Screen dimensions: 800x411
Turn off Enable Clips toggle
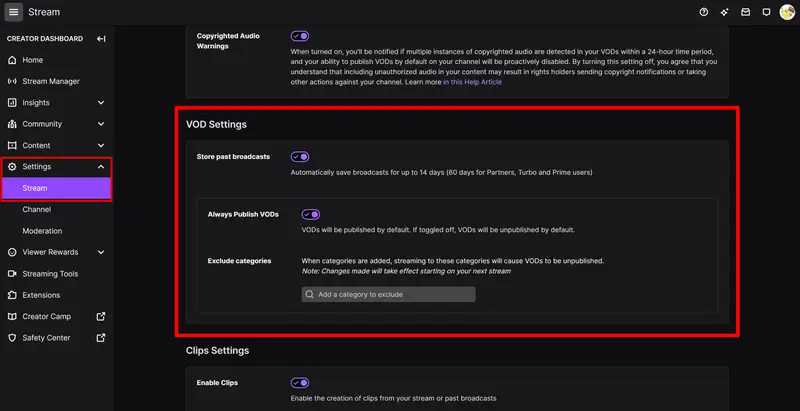coord(300,383)
